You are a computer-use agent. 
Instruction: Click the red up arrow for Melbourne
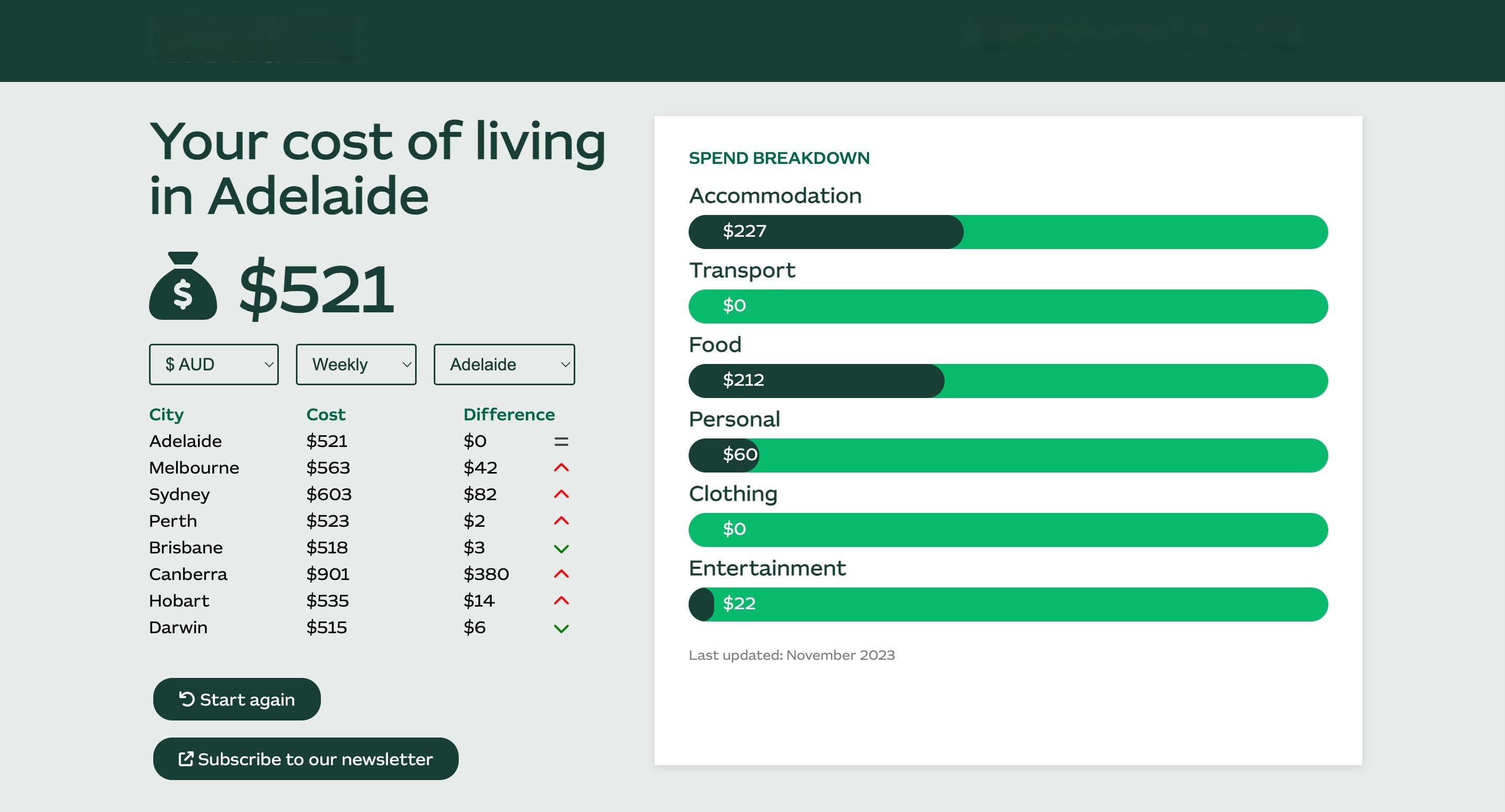click(x=561, y=467)
